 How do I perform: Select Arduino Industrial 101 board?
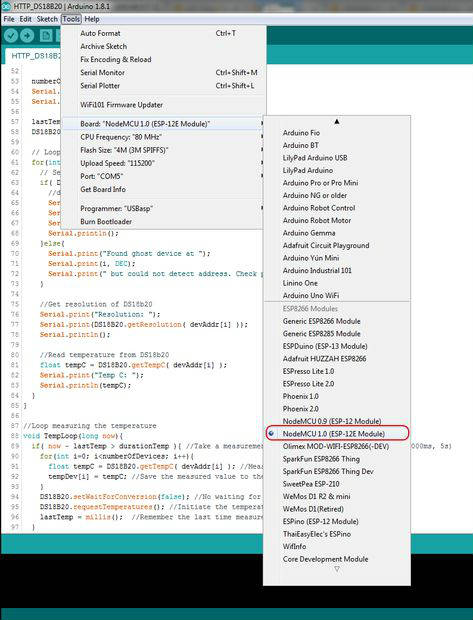pyautogui.click(x=337, y=270)
